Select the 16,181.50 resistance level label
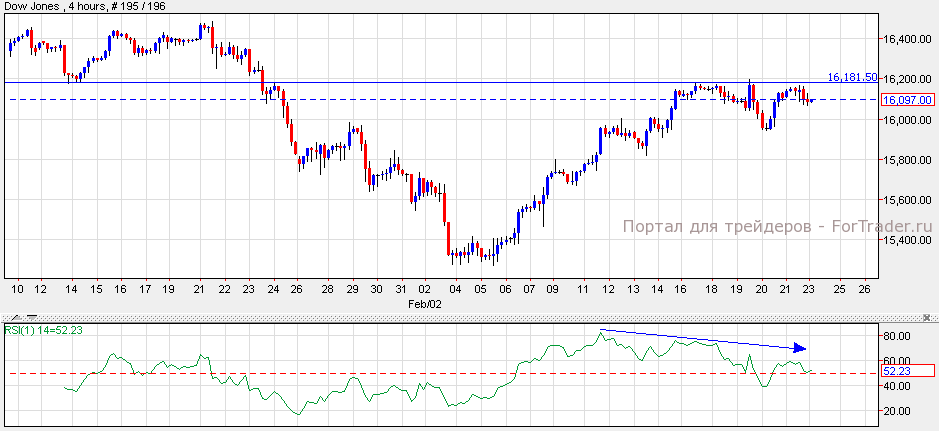 (x=852, y=77)
